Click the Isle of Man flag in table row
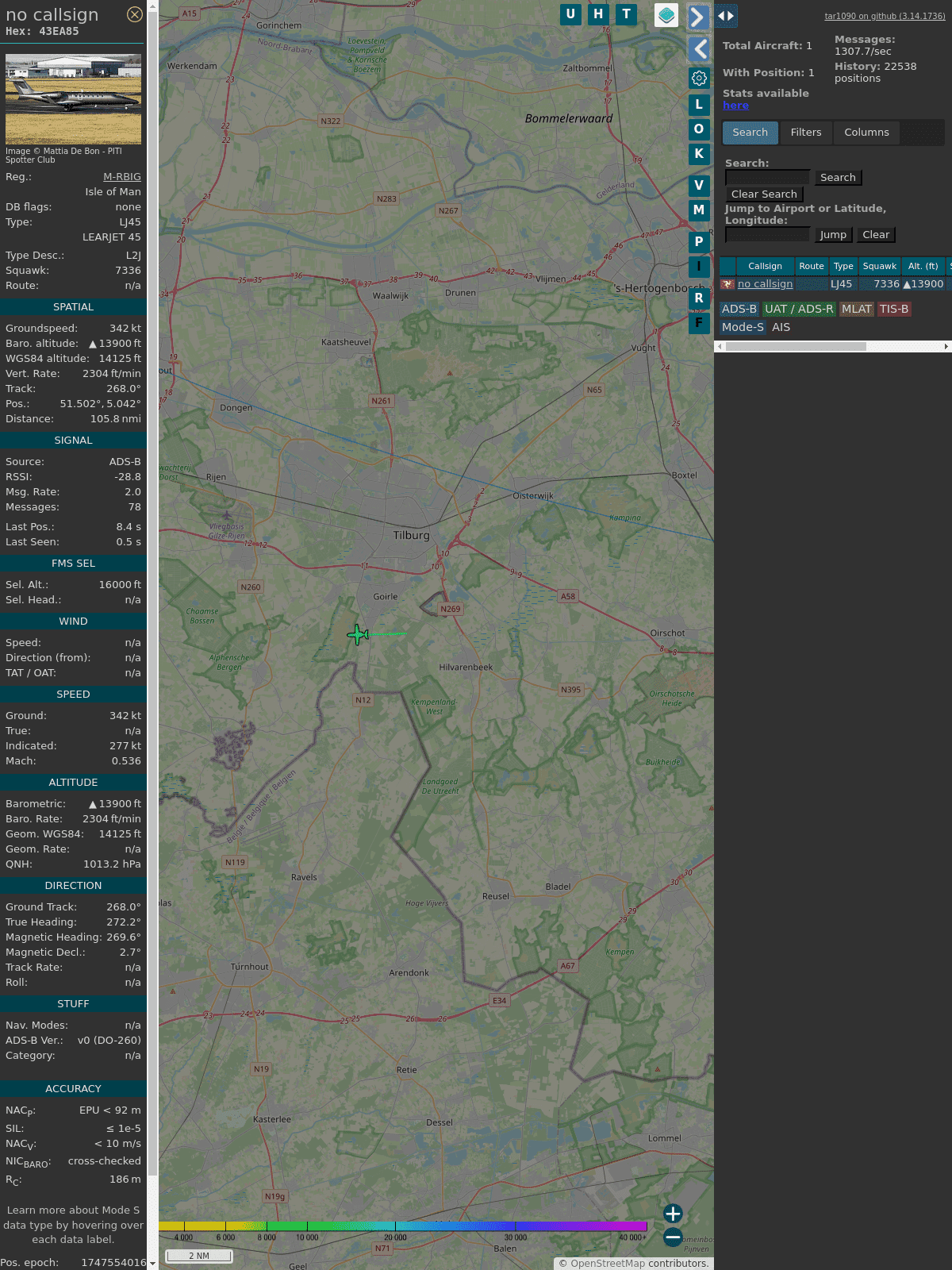 [x=727, y=284]
